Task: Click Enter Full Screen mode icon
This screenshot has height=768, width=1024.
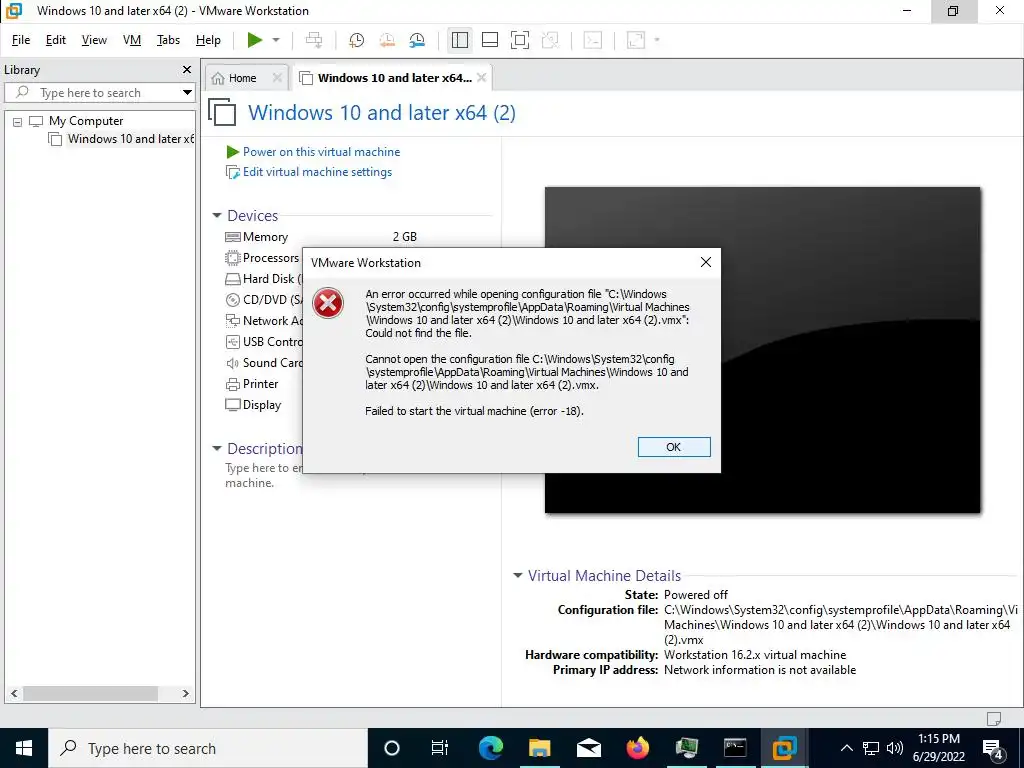Action: click(520, 40)
